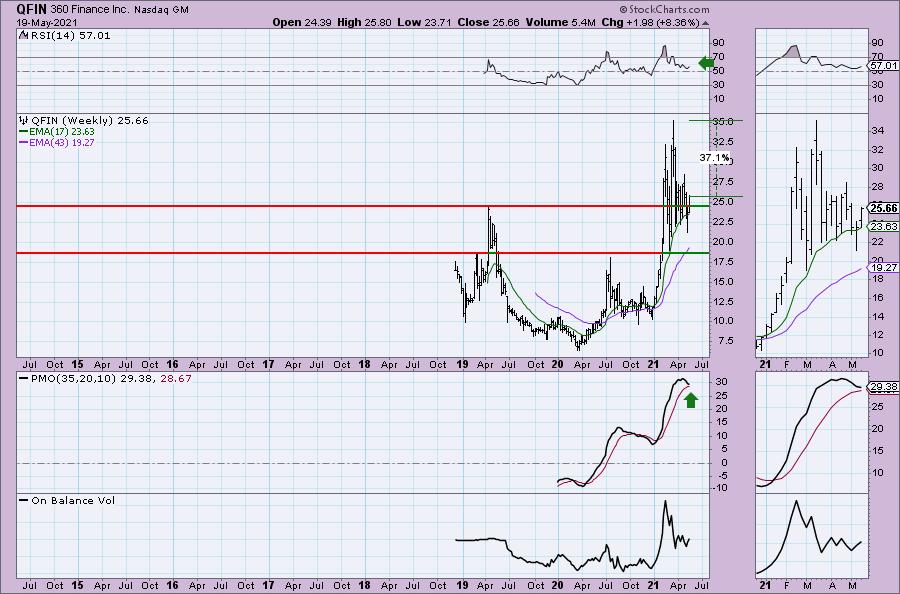
Task: Click the 'QFIN (Weekly) 25.66' legend label
Action: coord(90,121)
